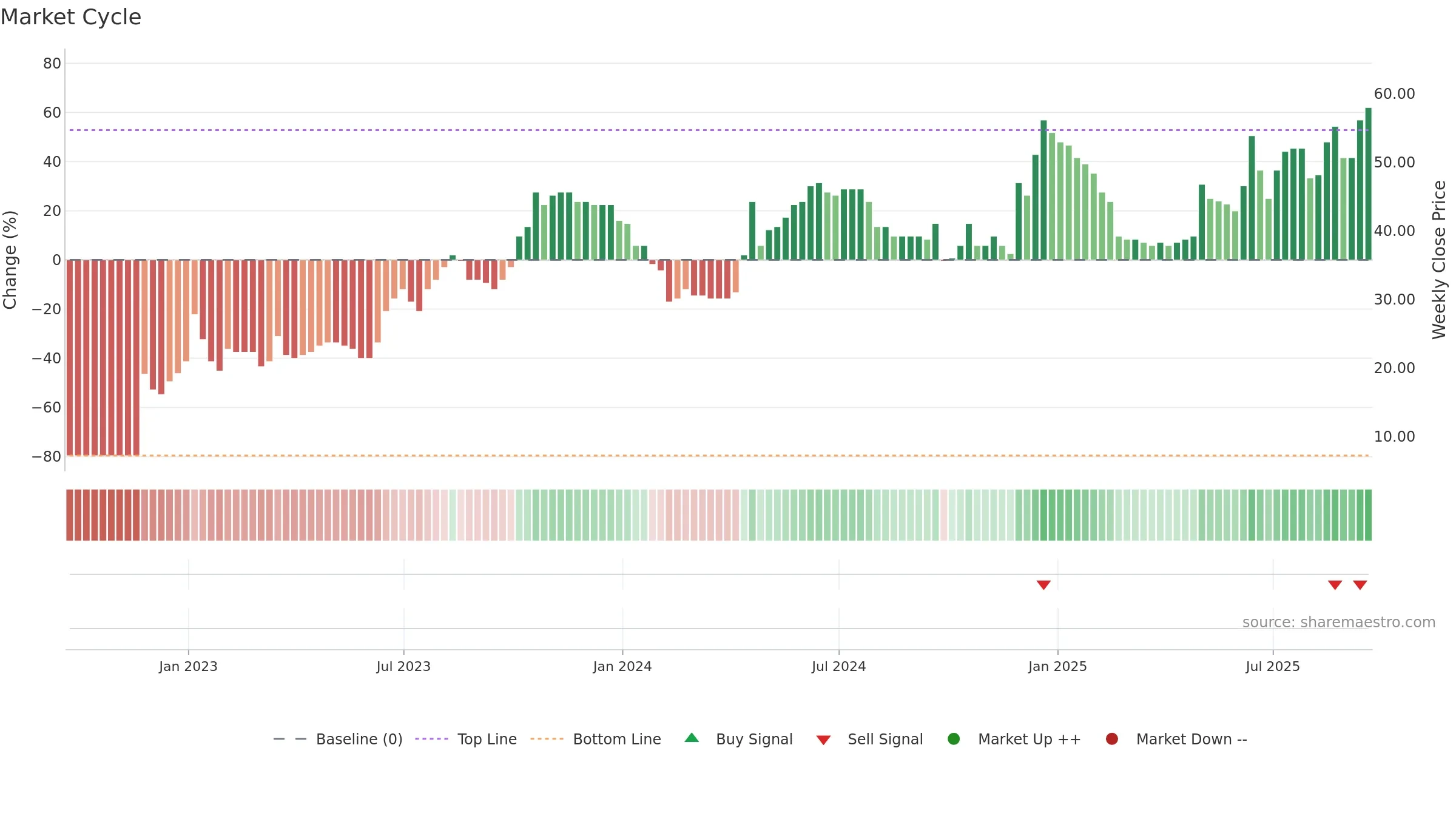This screenshot has width=1456, height=819.
Task: Click the Jan 2023 axis label
Action: [x=188, y=666]
